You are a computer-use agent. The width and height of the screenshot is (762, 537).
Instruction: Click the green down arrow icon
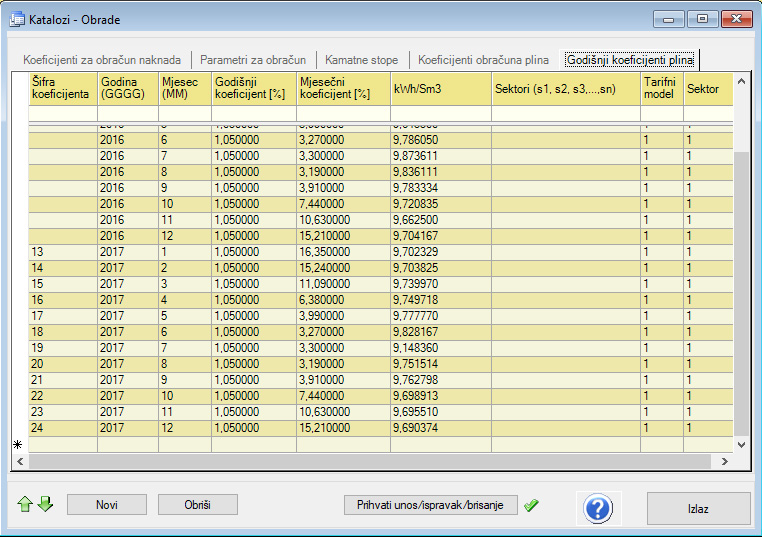45,504
